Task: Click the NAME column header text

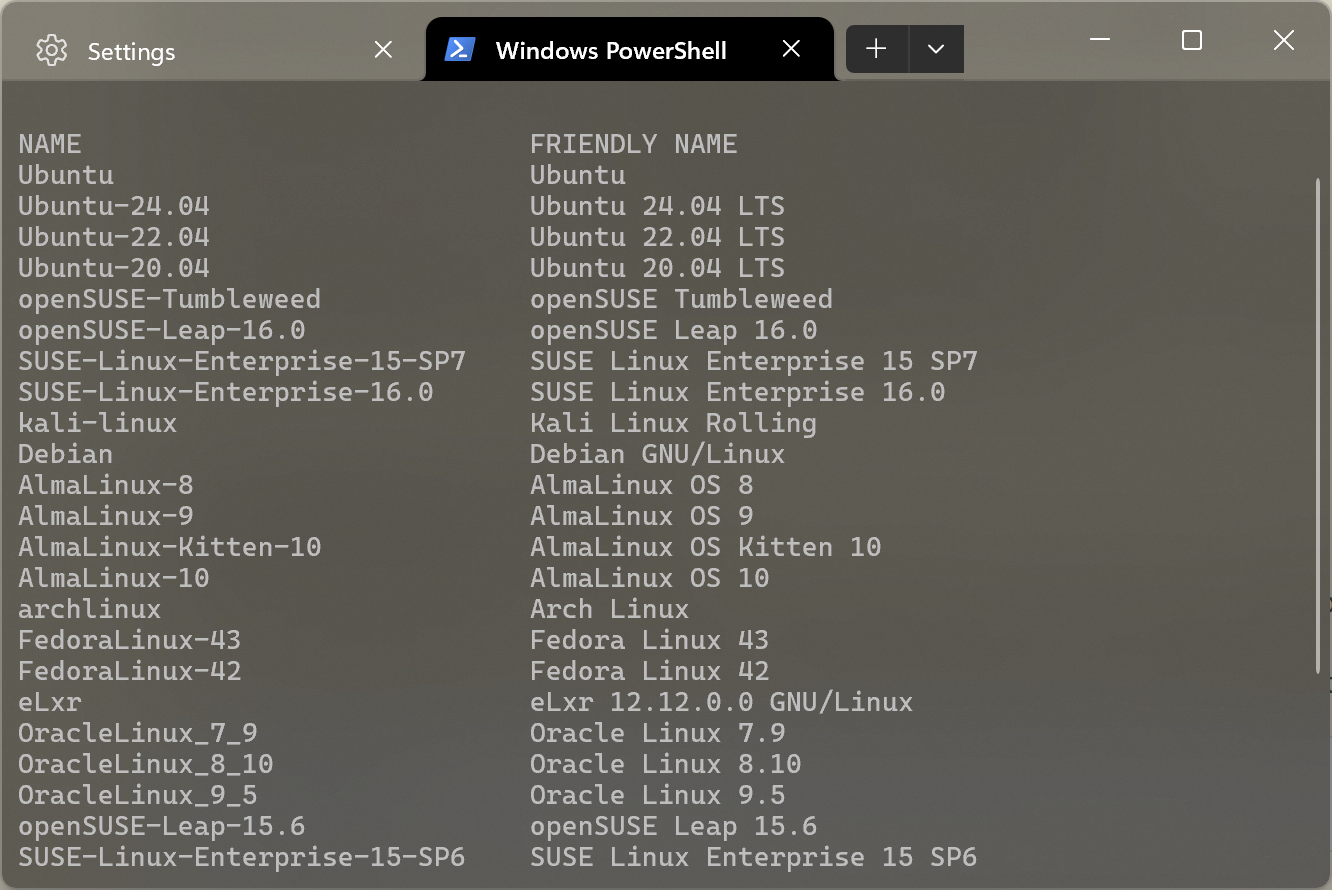Action: point(50,144)
